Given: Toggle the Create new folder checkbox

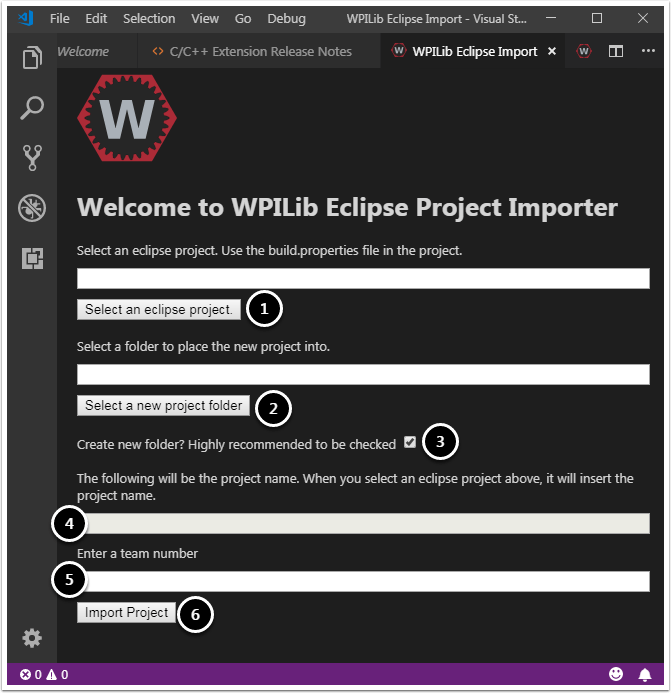Looking at the screenshot, I should tap(410, 442).
